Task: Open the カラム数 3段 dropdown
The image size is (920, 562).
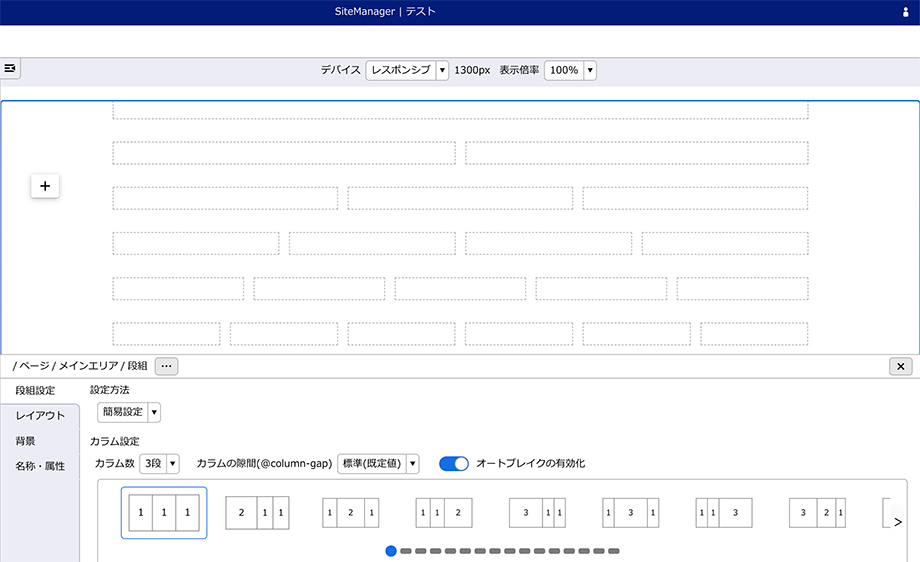Action: tap(159, 463)
